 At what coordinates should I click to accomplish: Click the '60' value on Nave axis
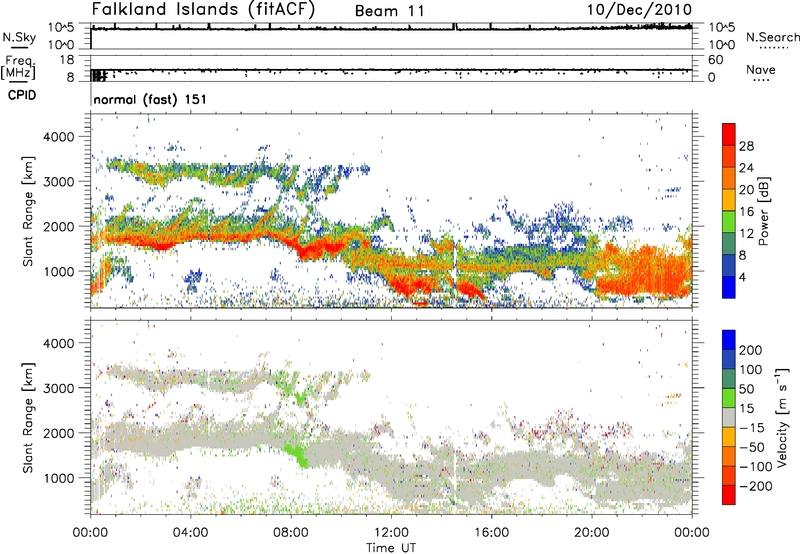coord(715,60)
